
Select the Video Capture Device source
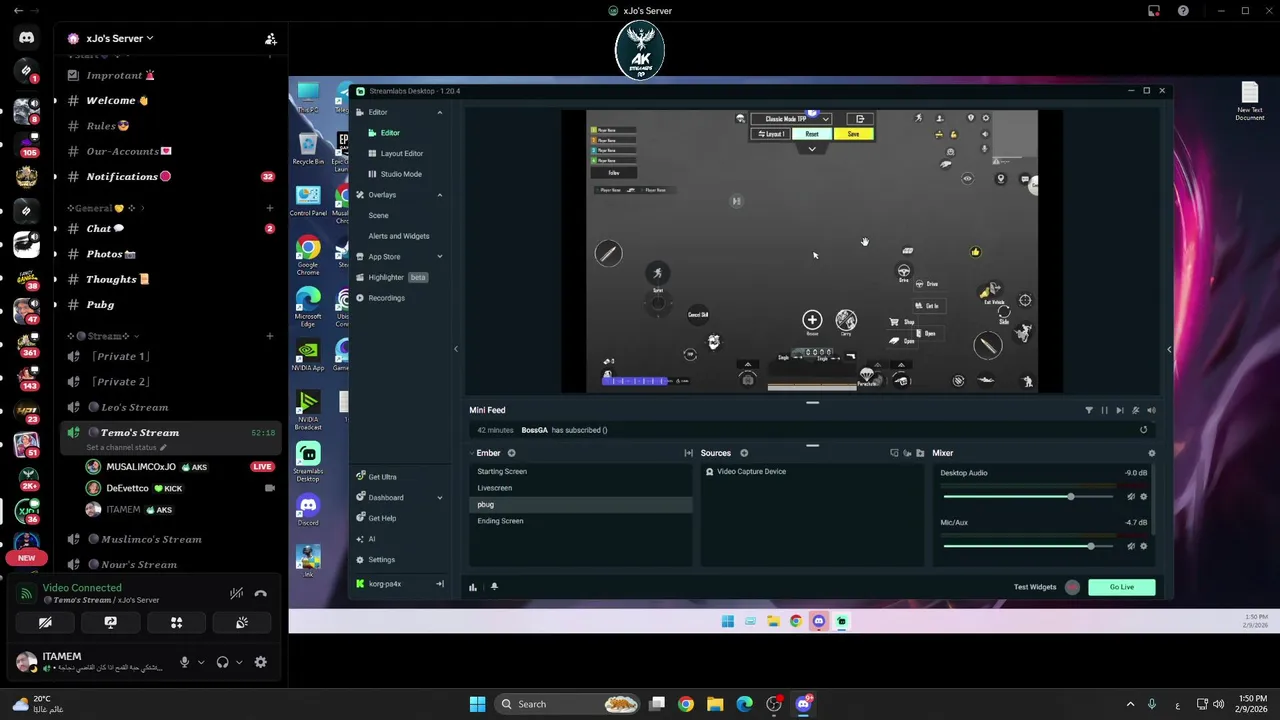tap(812, 471)
